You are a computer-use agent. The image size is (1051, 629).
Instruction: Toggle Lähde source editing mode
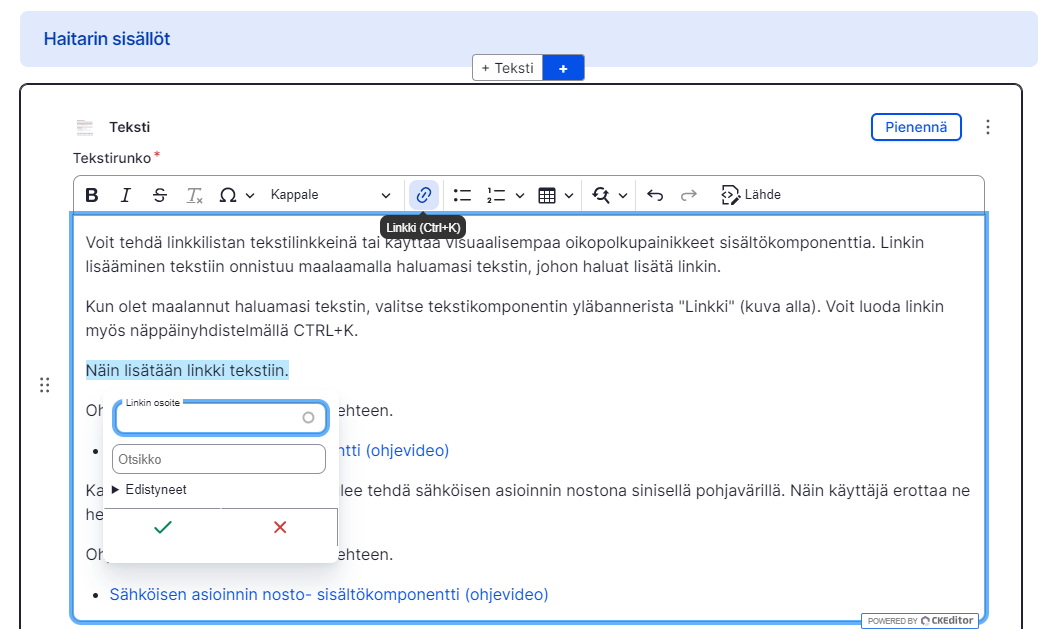[751, 195]
